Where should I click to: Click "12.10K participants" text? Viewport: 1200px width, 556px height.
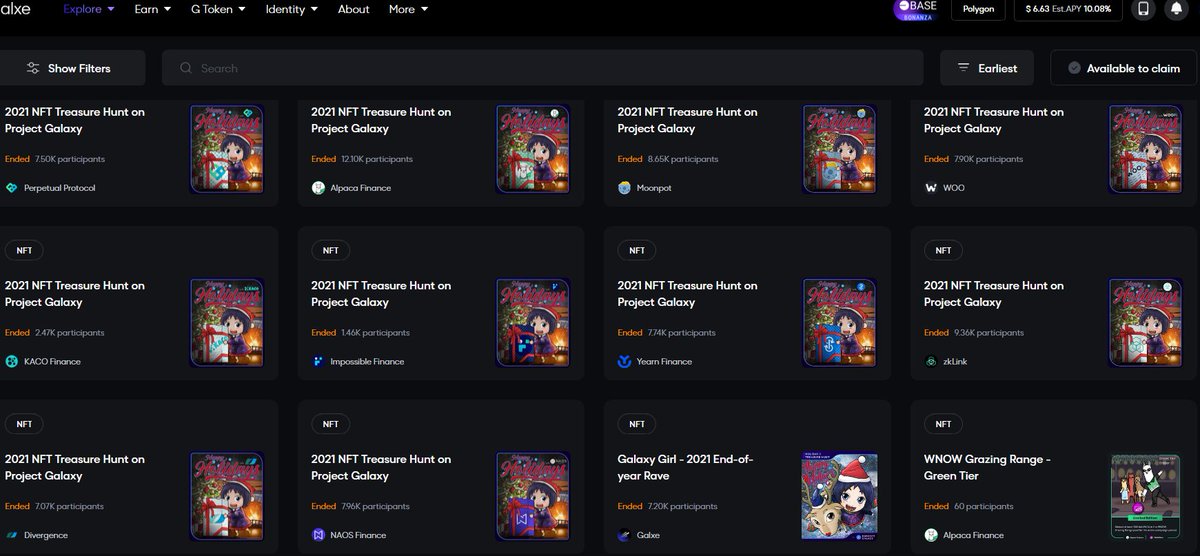[377, 159]
